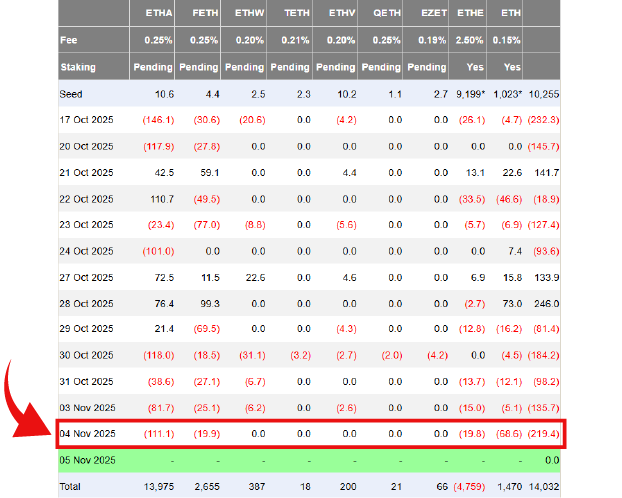Click the green 05 Nov 2025 row label
Screen dimensions: 622x498
88,460
